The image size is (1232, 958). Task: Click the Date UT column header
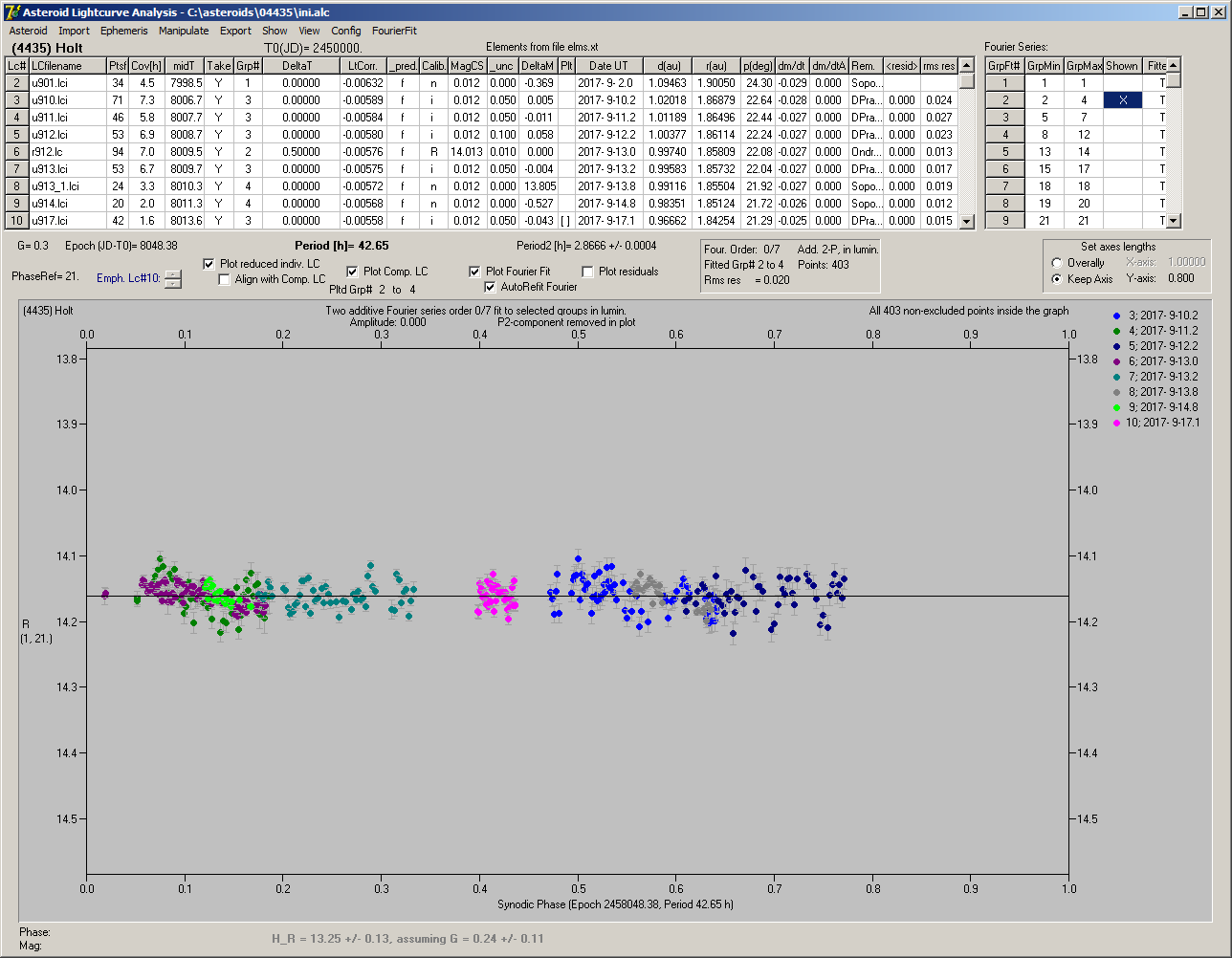point(608,66)
